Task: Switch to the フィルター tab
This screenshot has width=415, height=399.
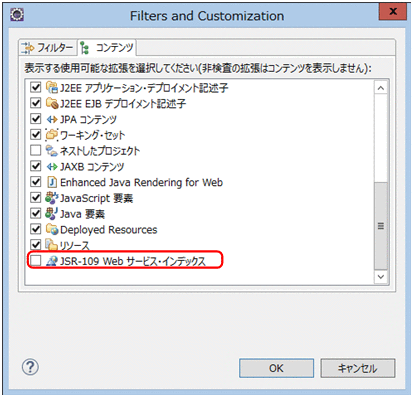Action: (48, 48)
